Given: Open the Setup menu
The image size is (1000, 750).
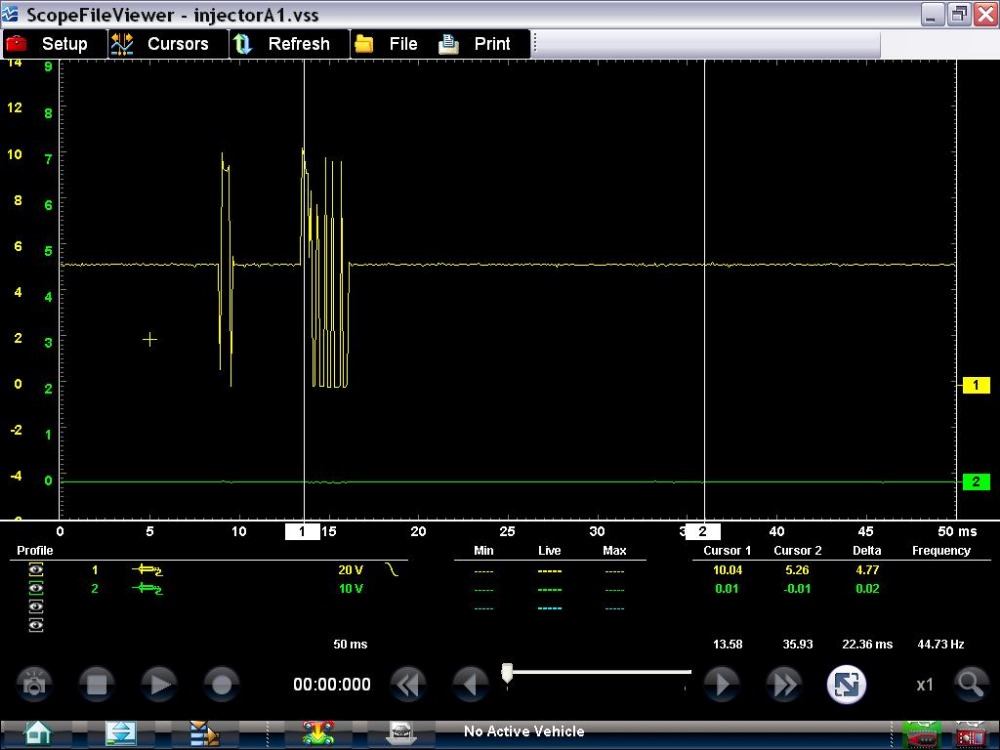Looking at the screenshot, I should pyautogui.click(x=48, y=44).
